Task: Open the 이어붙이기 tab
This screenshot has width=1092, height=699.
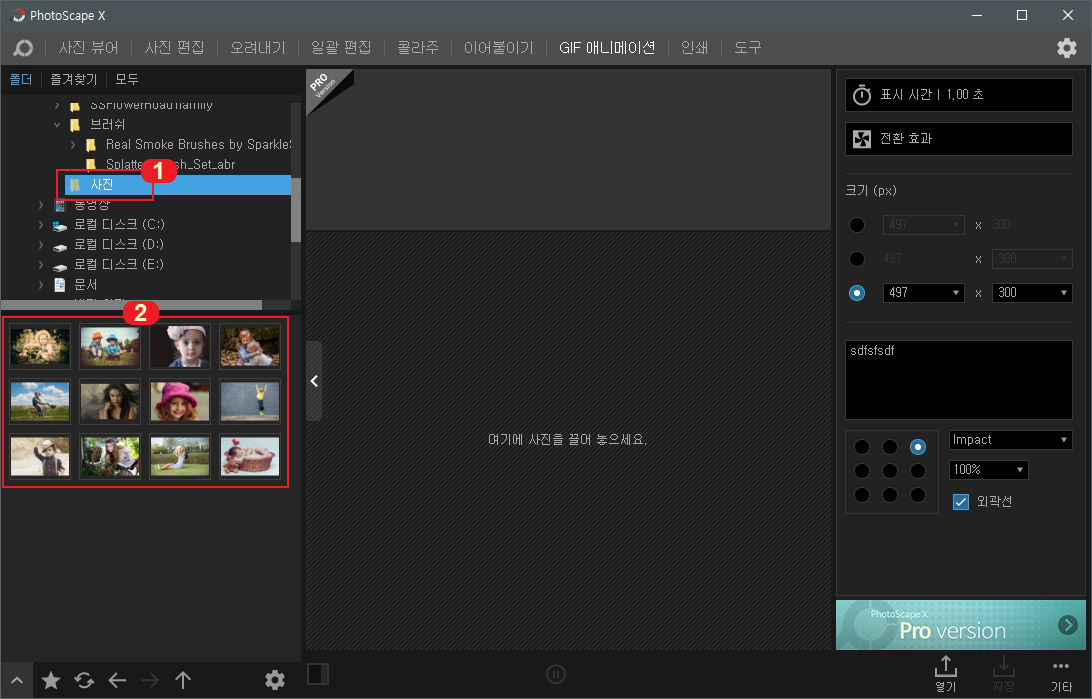Action: 499,47
